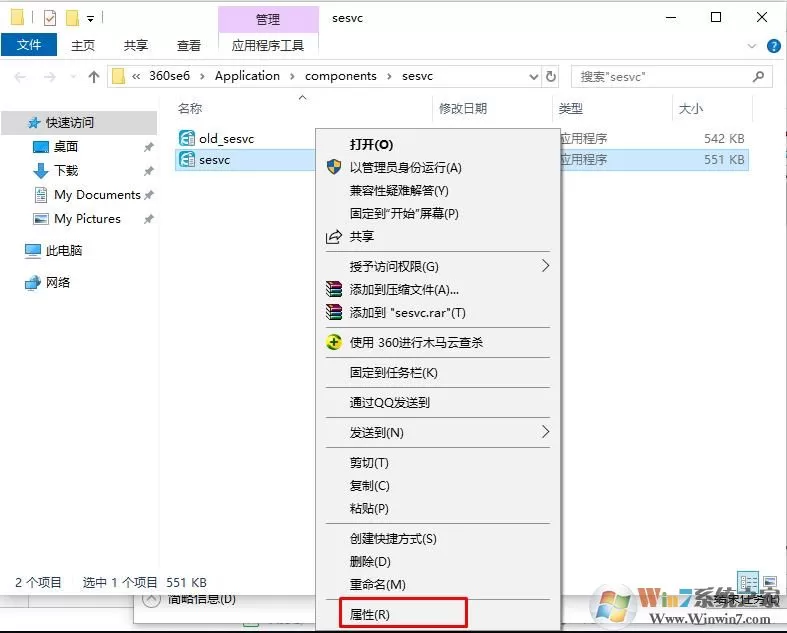This screenshot has height=633, width=787.
Task: Click the components breadcrumb in path
Action: pyautogui.click(x=341, y=76)
